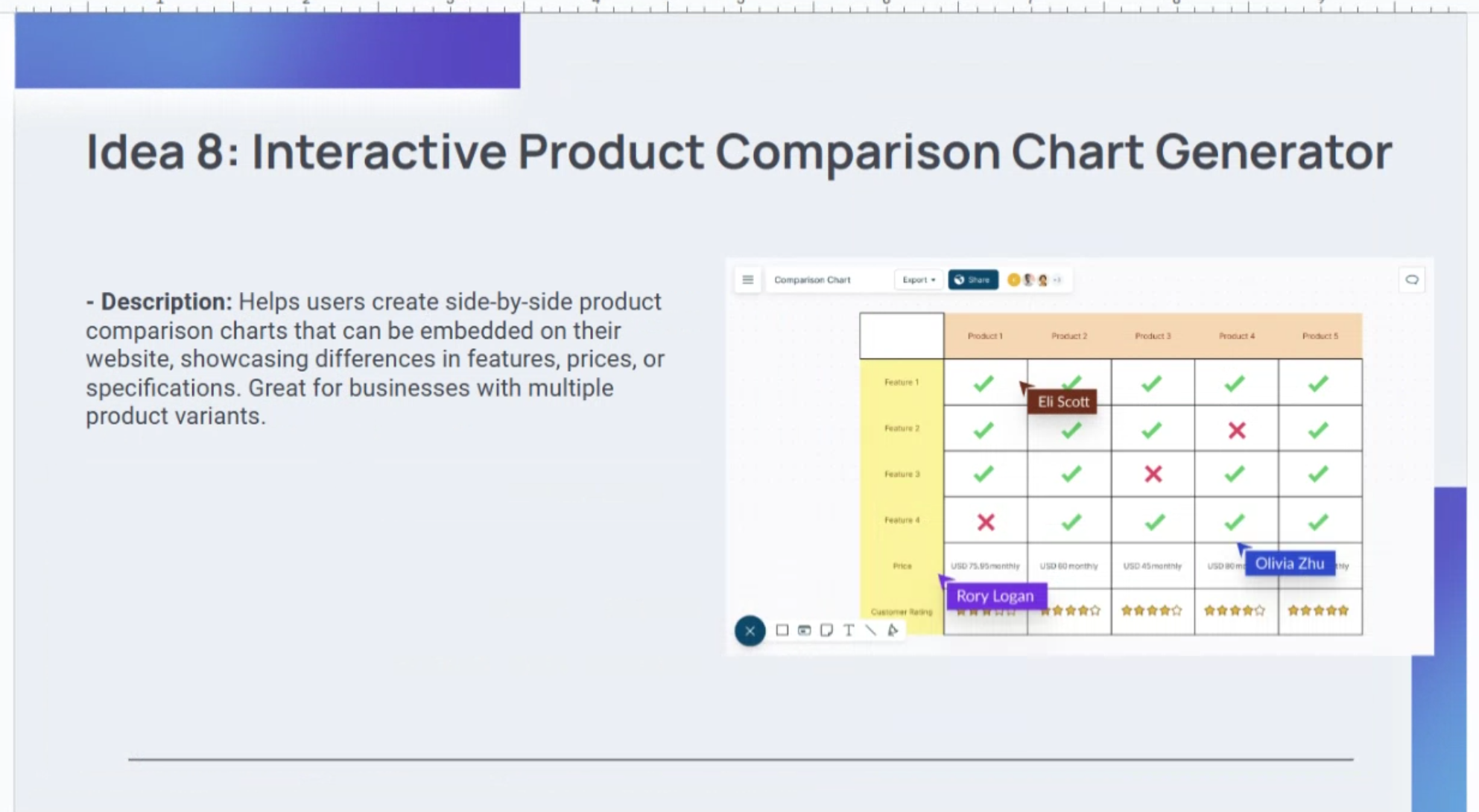Image resolution: width=1479 pixels, height=812 pixels.
Task: Close the round blue shape toolbar button
Action: 750,631
